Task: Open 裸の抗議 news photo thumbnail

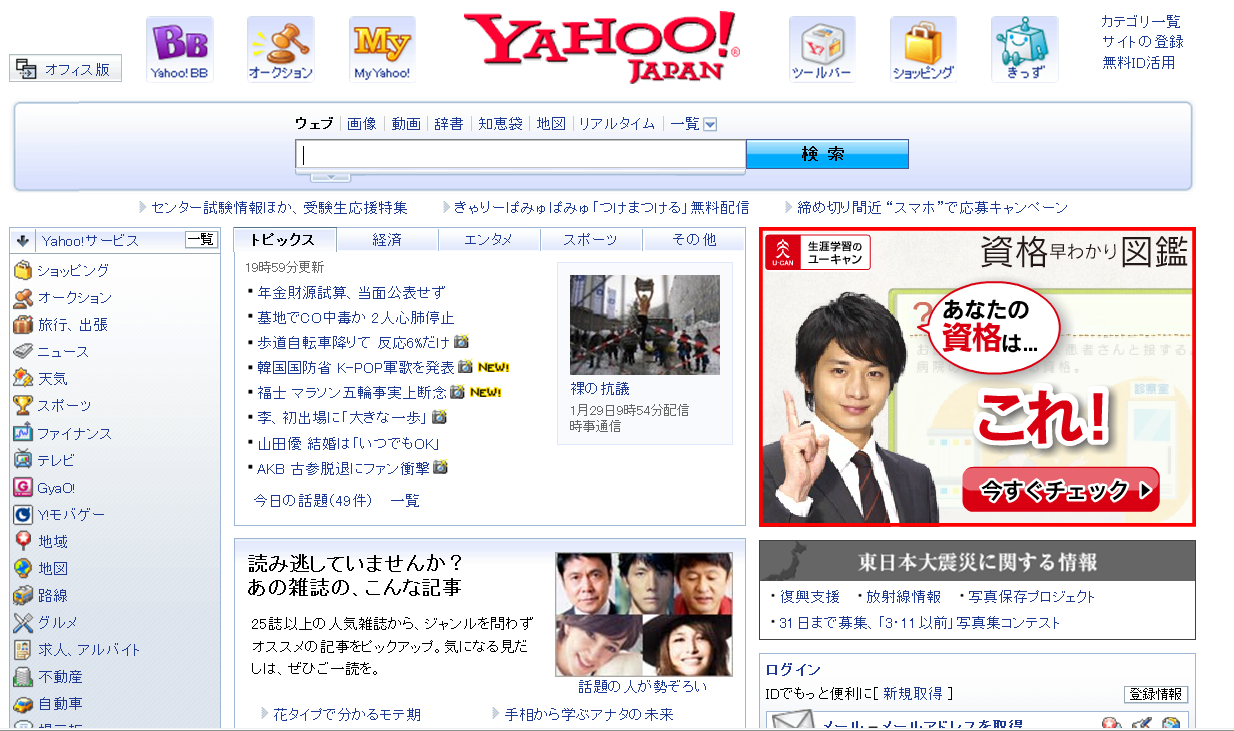Action: [x=645, y=325]
